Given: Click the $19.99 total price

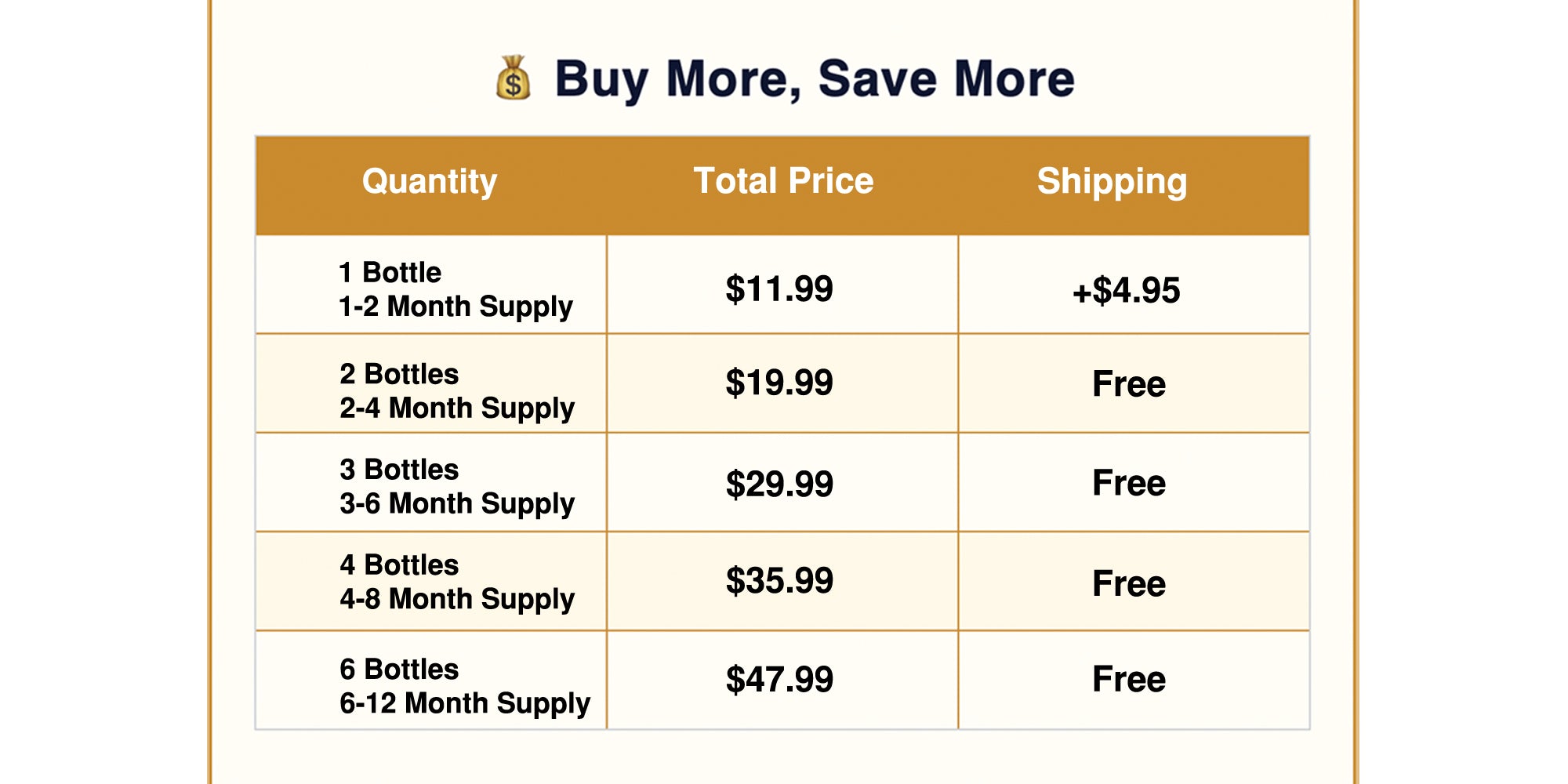Looking at the screenshot, I should [x=779, y=383].
